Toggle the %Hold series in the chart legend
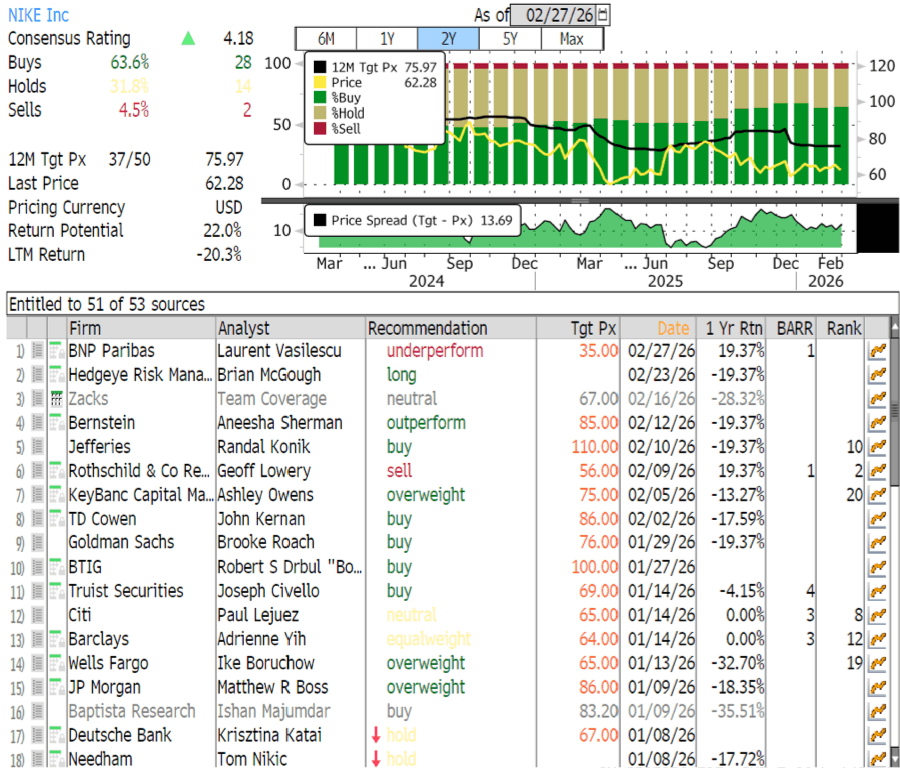This screenshot has width=900, height=768. click(x=320, y=114)
